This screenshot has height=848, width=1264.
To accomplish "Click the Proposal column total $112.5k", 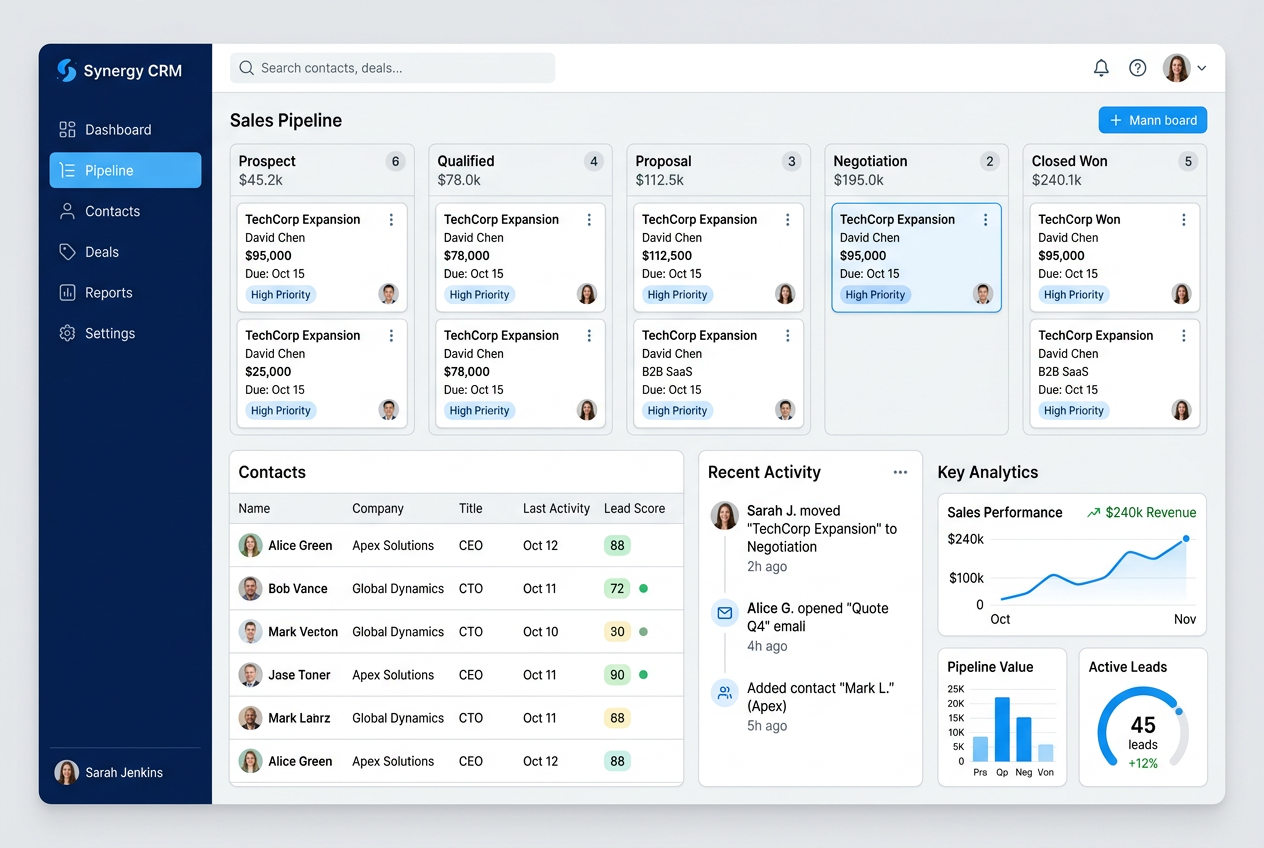I will [660, 180].
